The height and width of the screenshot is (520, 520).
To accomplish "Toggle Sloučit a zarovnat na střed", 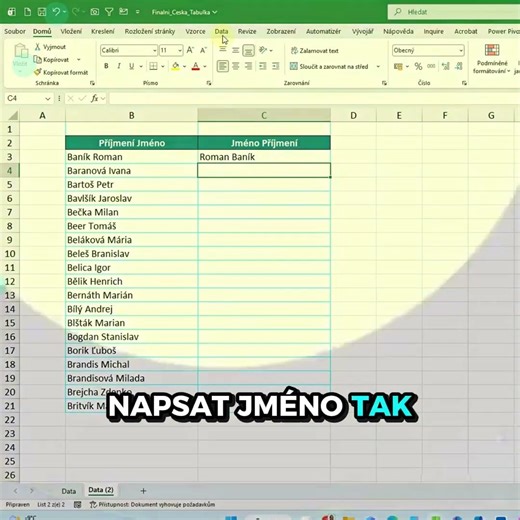I will coord(329,66).
